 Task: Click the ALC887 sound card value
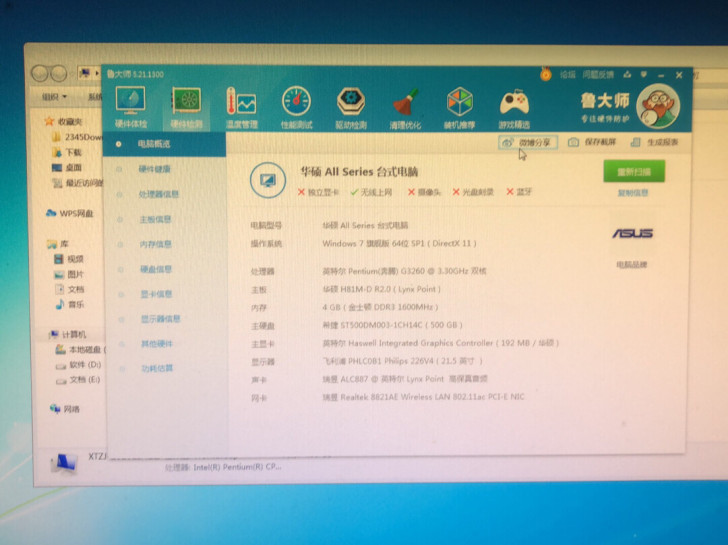[x=405, y=379]
